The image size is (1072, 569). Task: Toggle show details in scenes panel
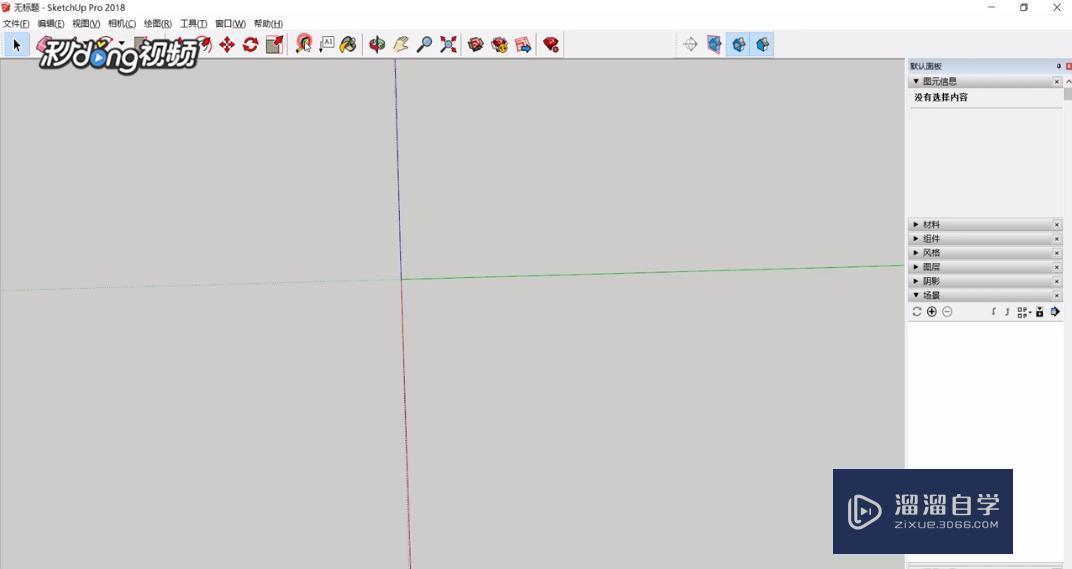click(1040, 312)
